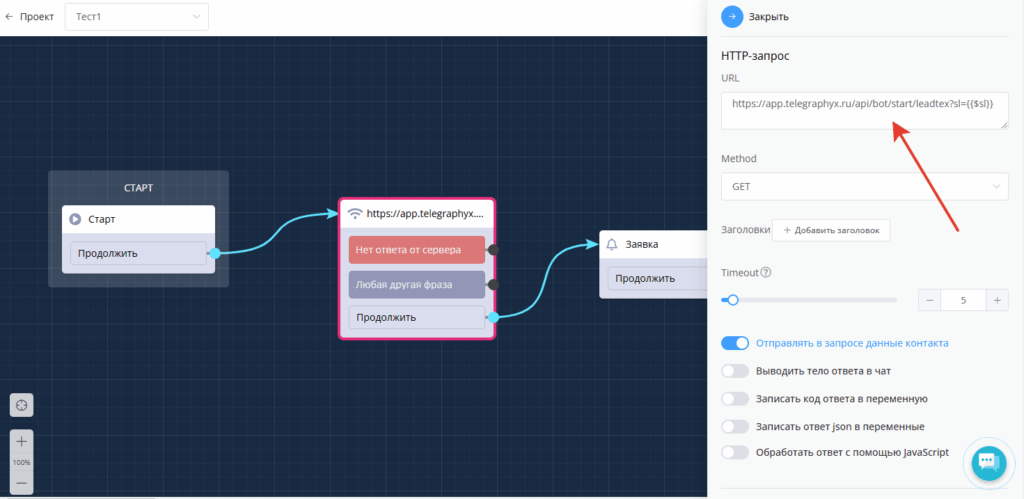1024x499 pixels.
Task: Click the blue Close arrow icon
Action: [x=732, y=17]
